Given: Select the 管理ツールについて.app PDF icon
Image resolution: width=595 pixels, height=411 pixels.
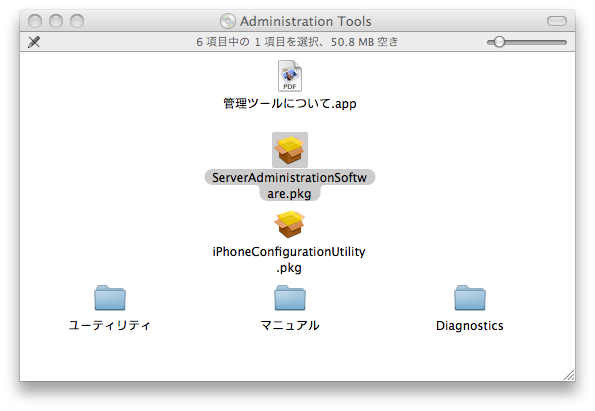Looking at the screenshot, I should [290, 76].
